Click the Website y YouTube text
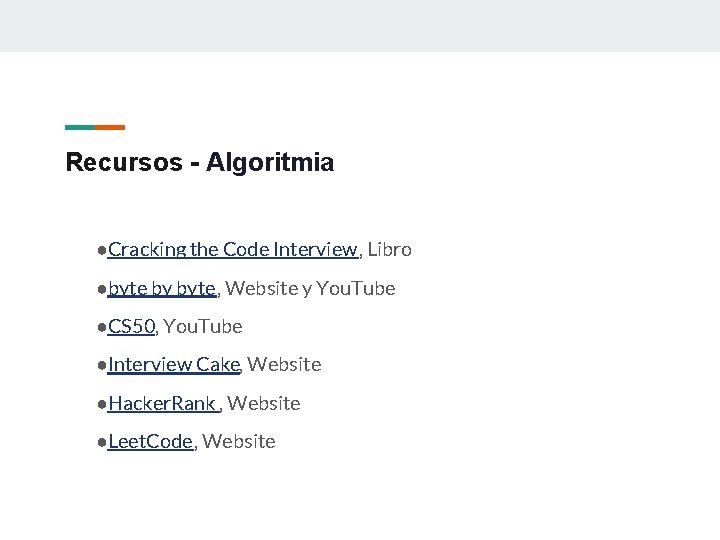The width and height of the screenshot is (720, 540). tap(310, 288)
